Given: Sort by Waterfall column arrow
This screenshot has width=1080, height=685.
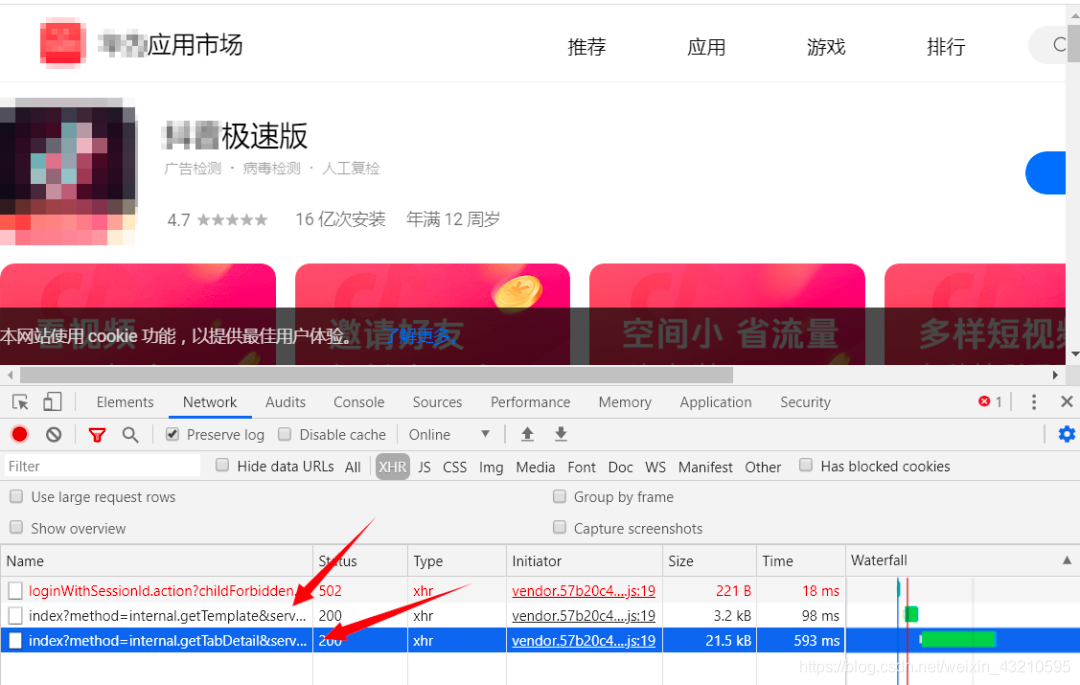Looking at the screenshot, I should coord(1066,560).
